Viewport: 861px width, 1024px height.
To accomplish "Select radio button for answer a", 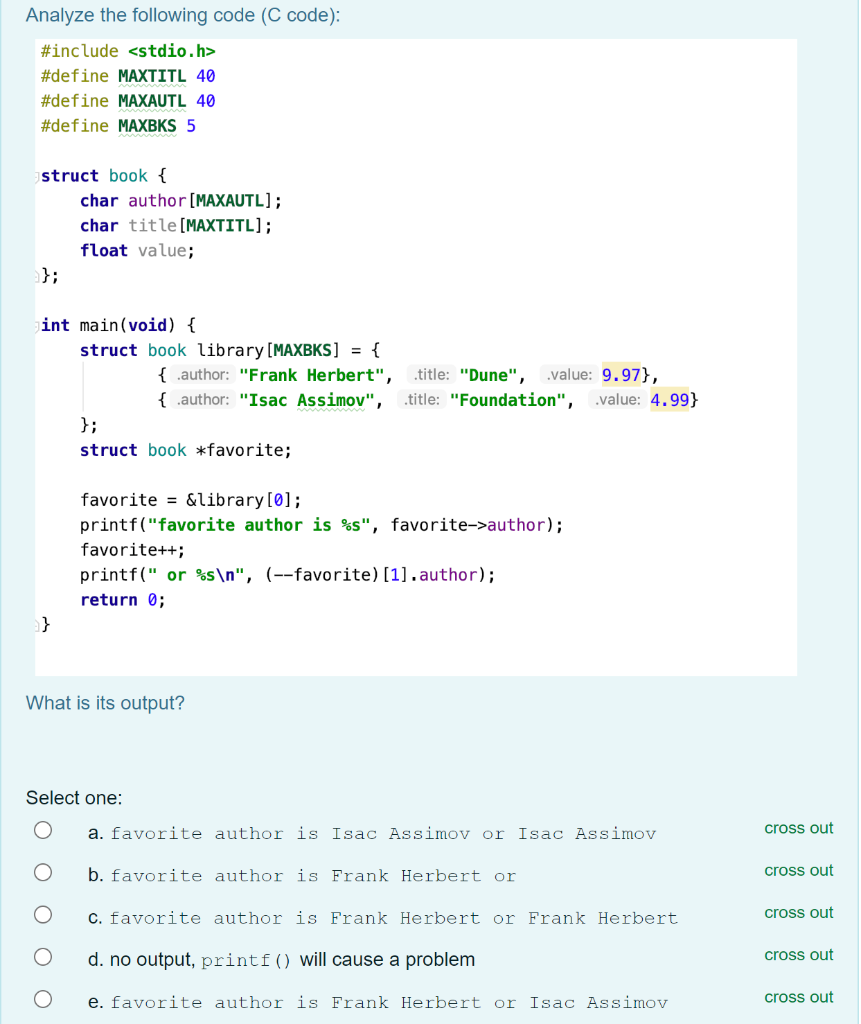I will pos(43,830).
